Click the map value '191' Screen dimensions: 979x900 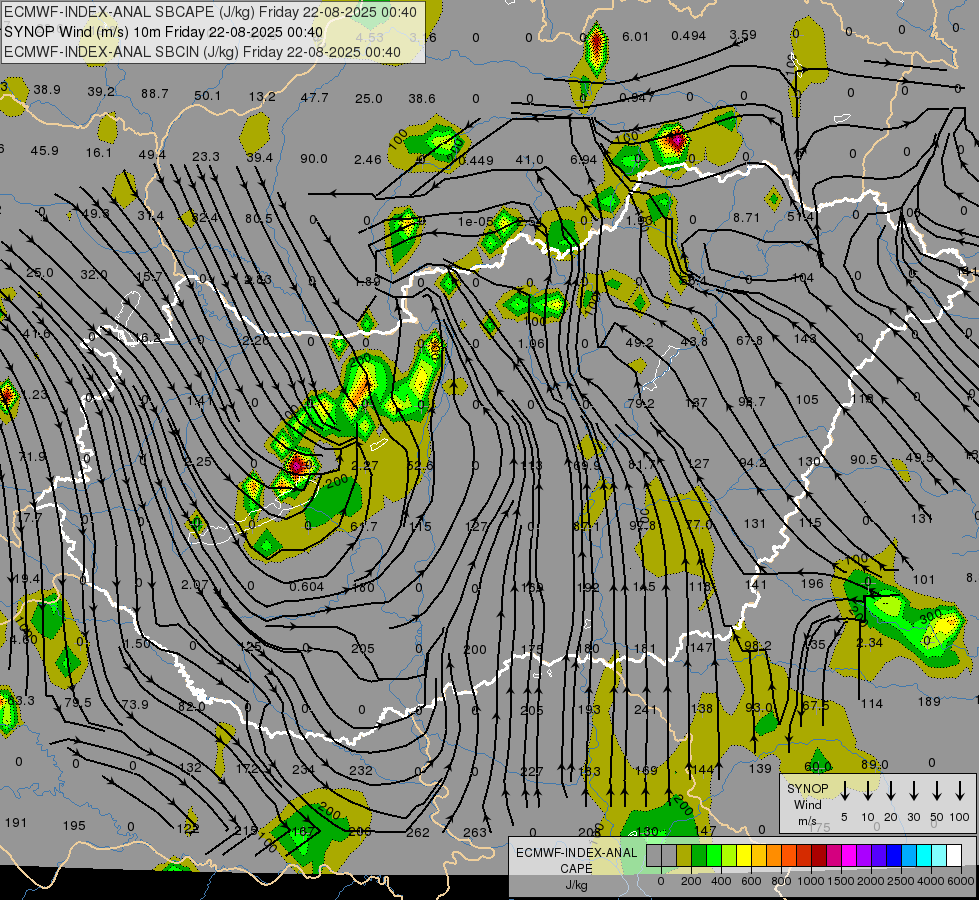pyautogui.click(x=16, y=823)
